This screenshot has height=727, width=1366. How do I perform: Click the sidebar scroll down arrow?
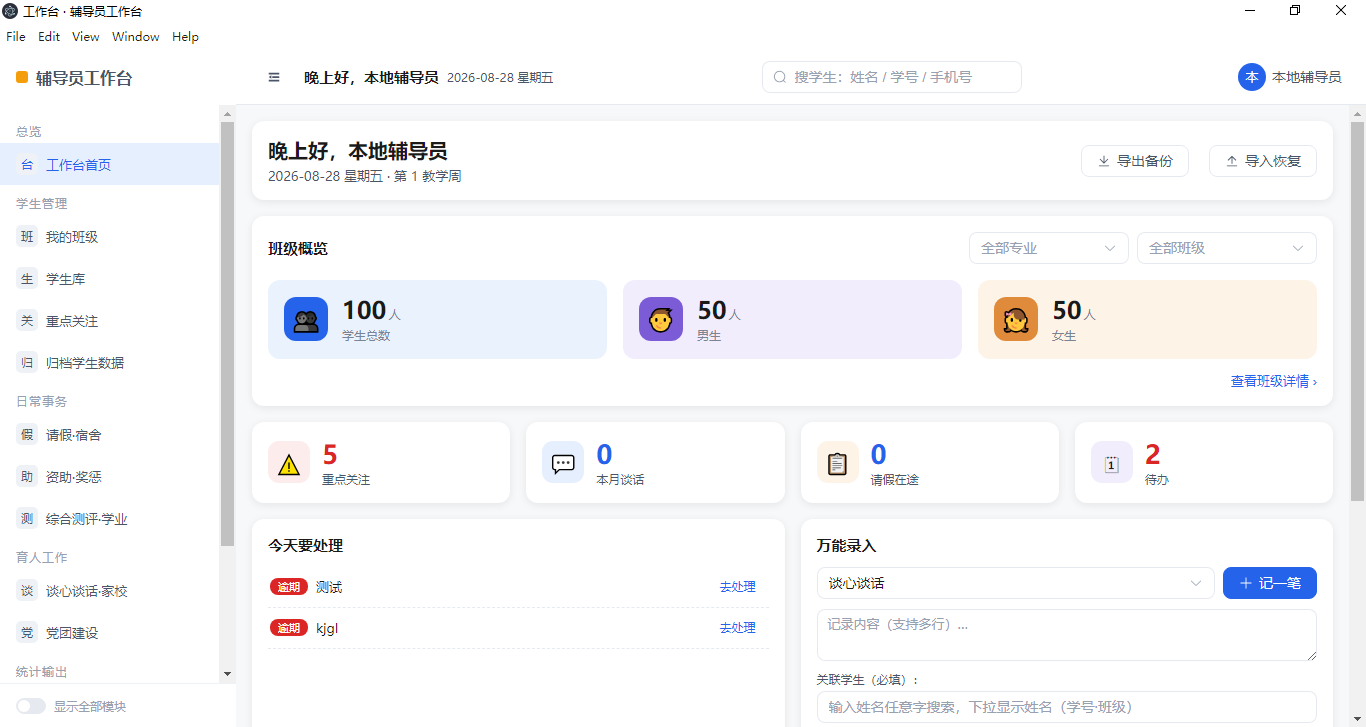pyautogui.click(x=227, y=674)
